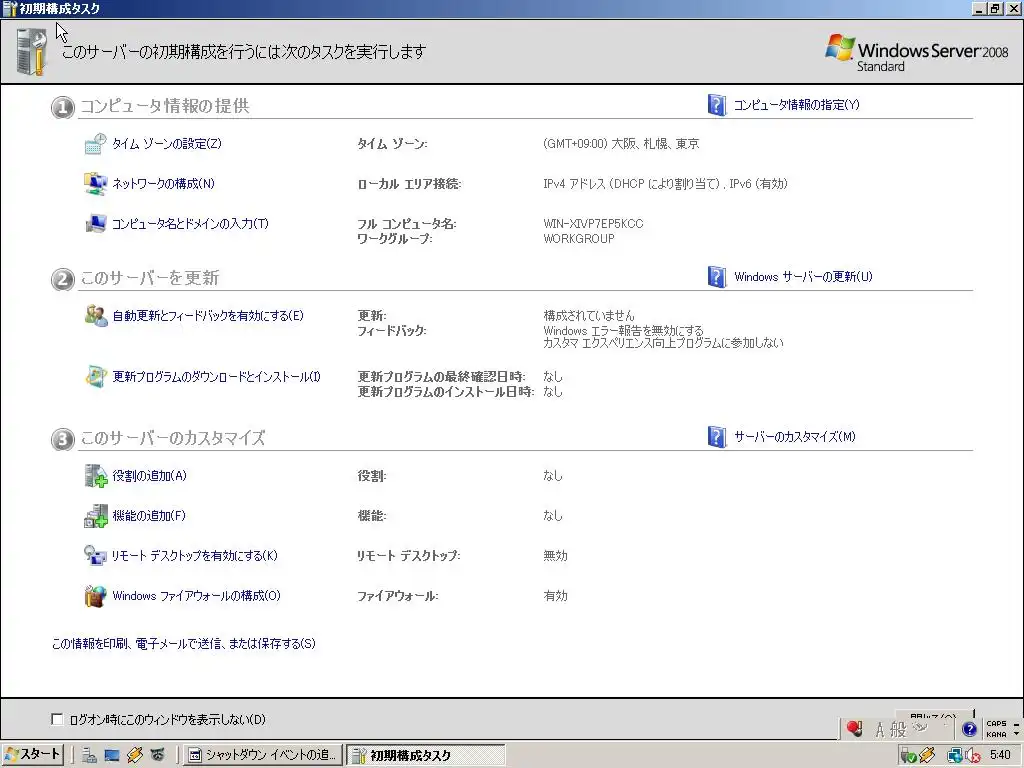Open Windows ファイアウォールの構成(O) link
This screenshot has width=1024, height=768.
pyautogui.click(x=196, y=596)
